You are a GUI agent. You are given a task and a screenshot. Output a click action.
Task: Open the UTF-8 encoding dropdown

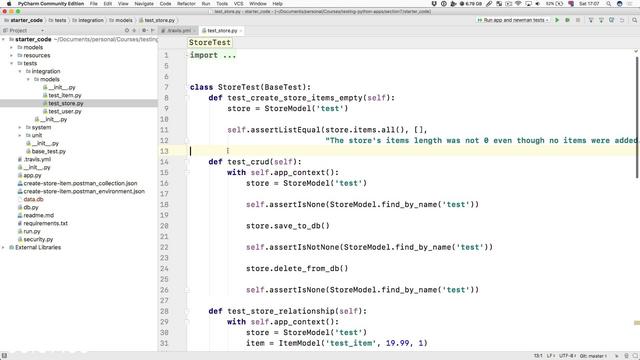coord(567,356)
